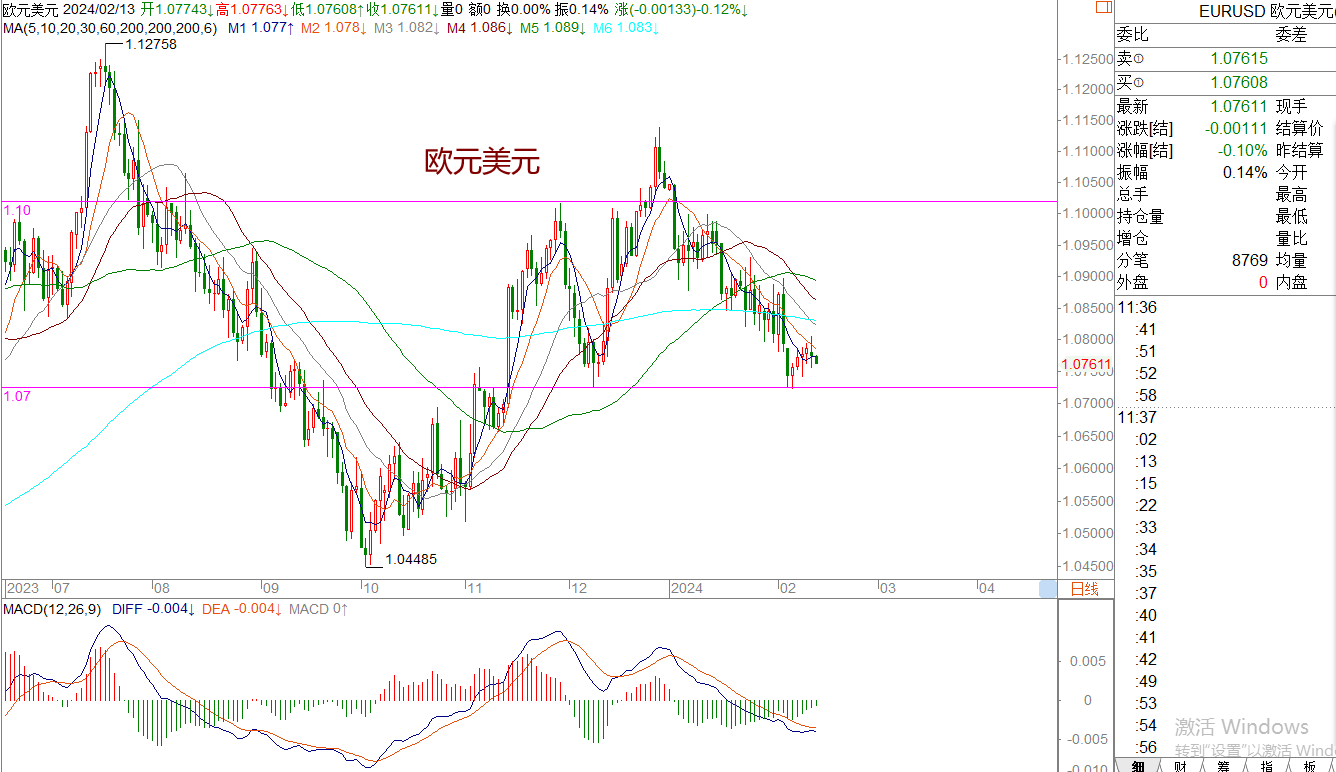Click the DEA -0.004 value
The height and width of the screenshot is (772, 1336).
[x=243, y=609]
